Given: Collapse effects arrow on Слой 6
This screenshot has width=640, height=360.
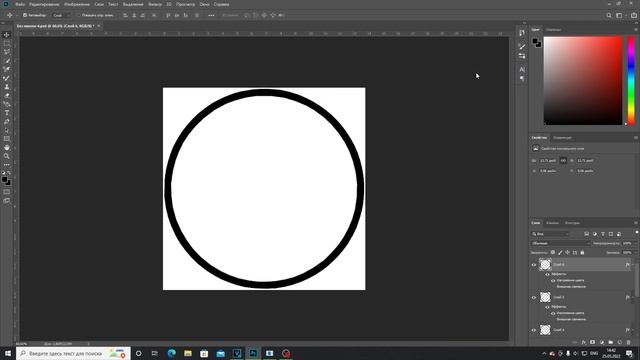Looking at the screenshot, I should point(633,264).
